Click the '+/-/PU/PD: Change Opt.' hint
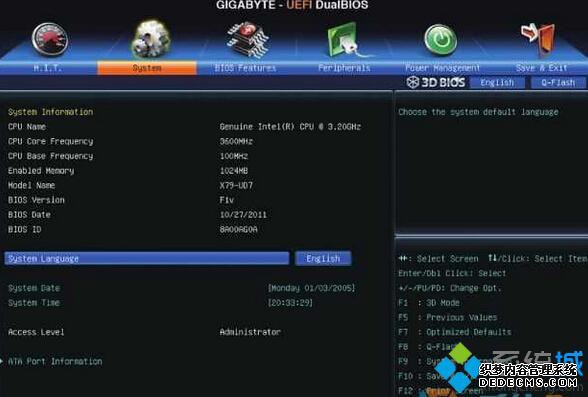This screenshot has width=588, height=397. [x=450, y=288]
